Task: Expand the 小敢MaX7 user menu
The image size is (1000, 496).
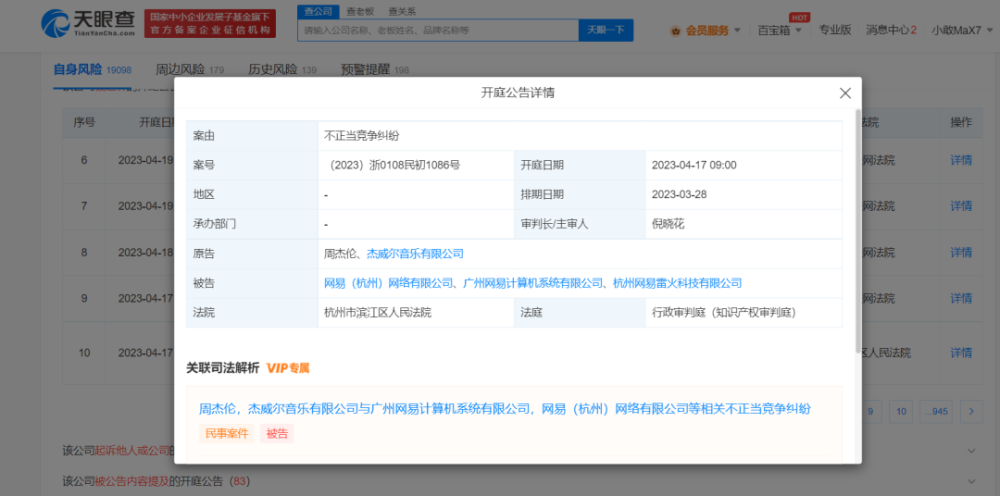Action: pos(962,30)
